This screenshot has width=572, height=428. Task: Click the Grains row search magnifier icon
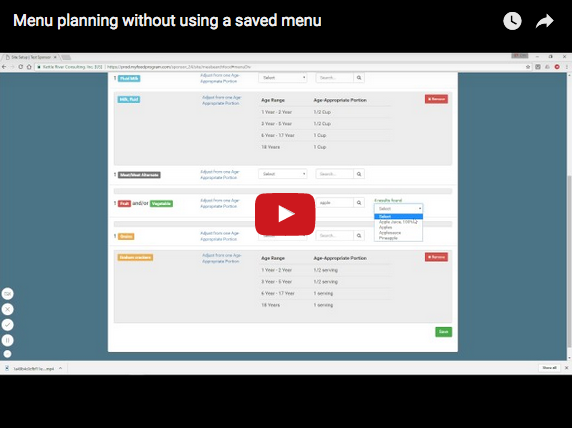359,236
